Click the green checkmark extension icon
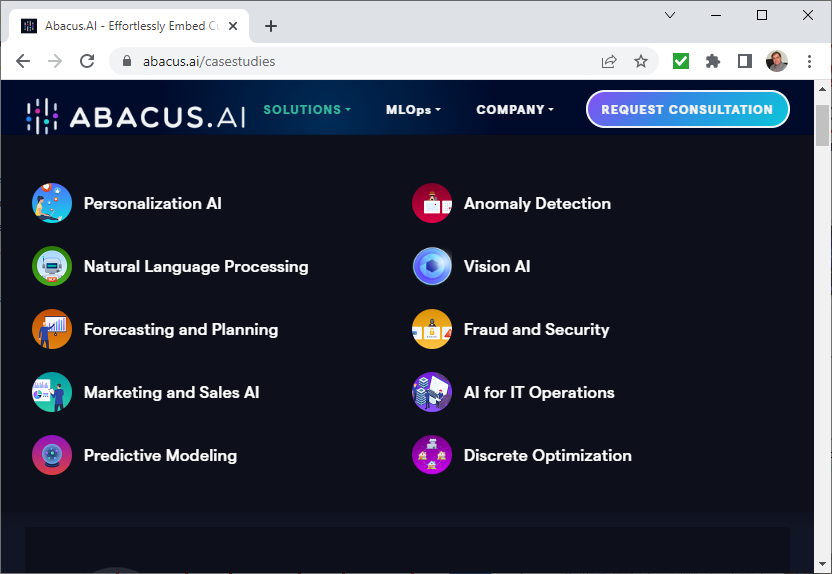The image size is (832, 574). click(681, 62)
